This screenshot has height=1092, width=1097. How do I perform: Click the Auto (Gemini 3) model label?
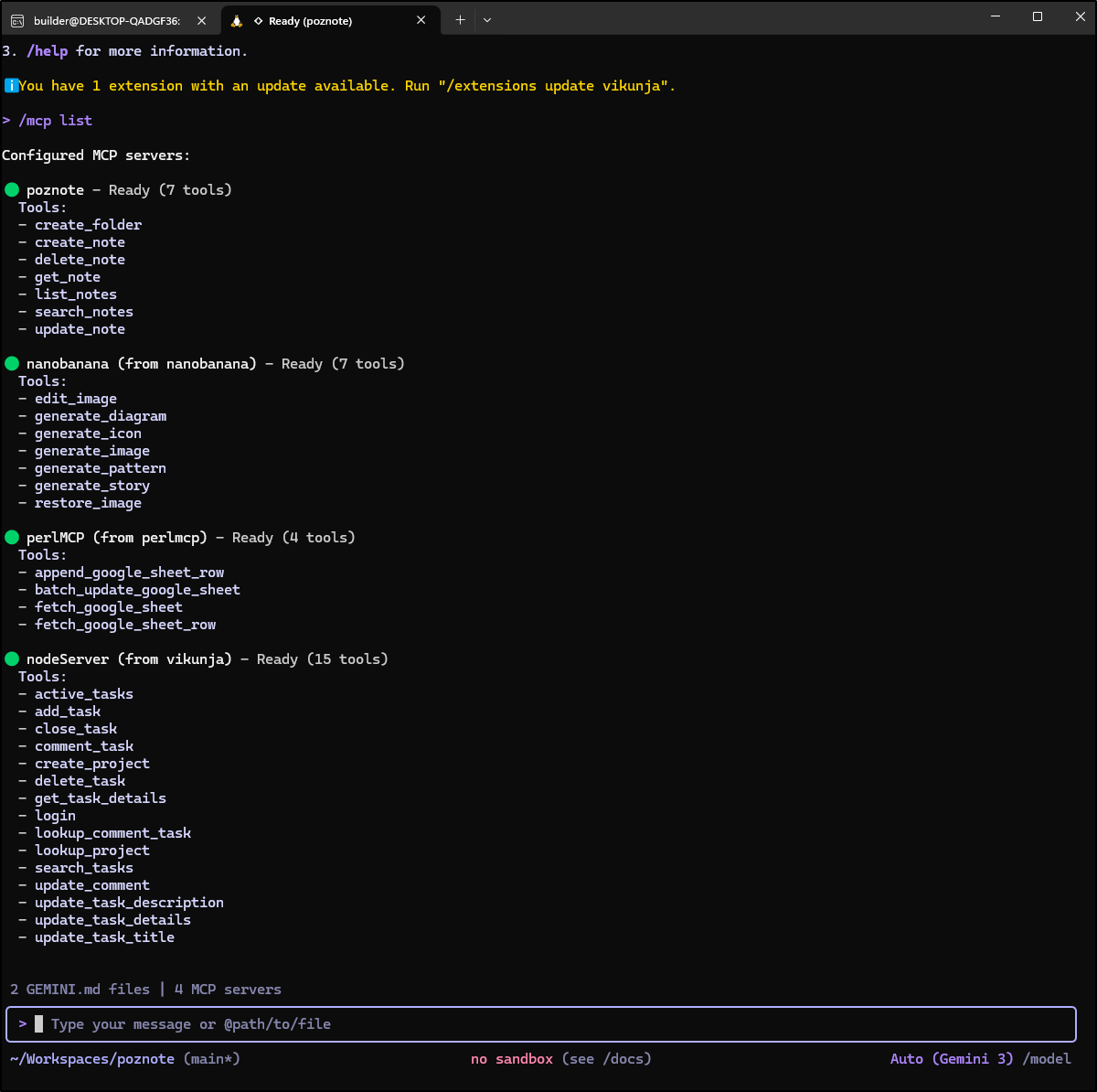point(952,1059)
